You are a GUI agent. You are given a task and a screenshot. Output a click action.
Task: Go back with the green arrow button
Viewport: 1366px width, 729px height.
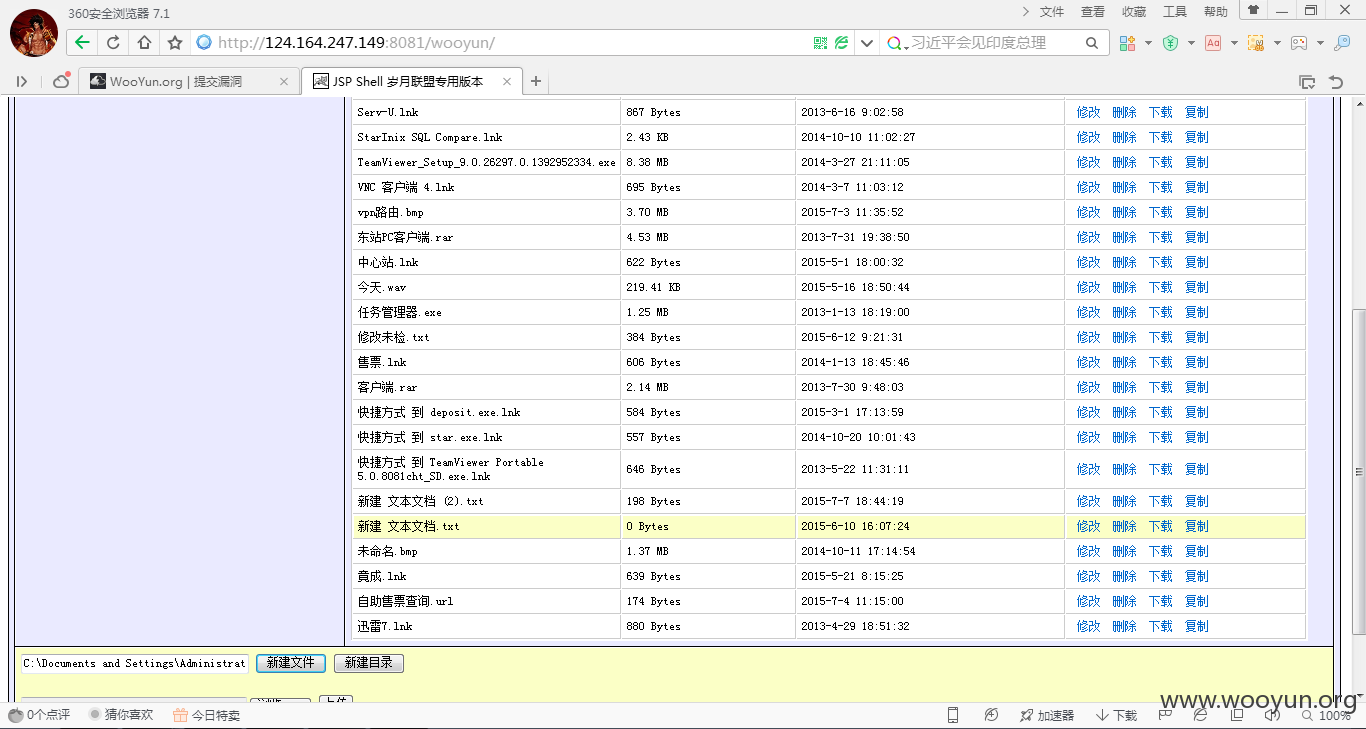point(82,43)
